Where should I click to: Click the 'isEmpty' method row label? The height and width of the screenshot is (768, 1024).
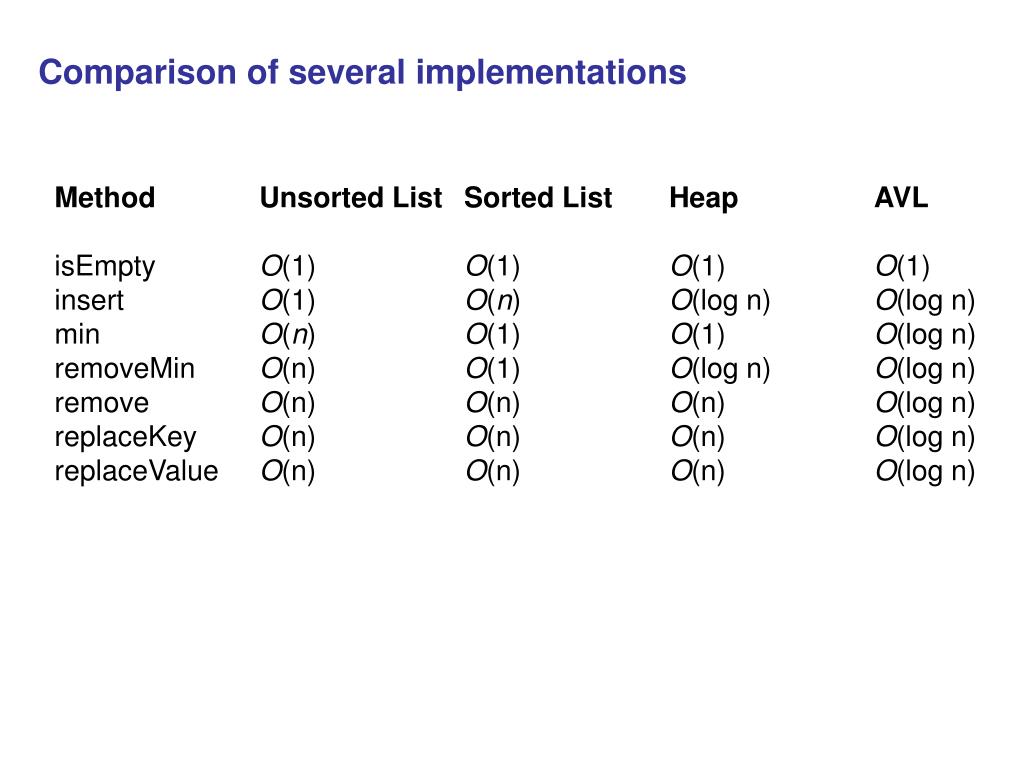104,267
